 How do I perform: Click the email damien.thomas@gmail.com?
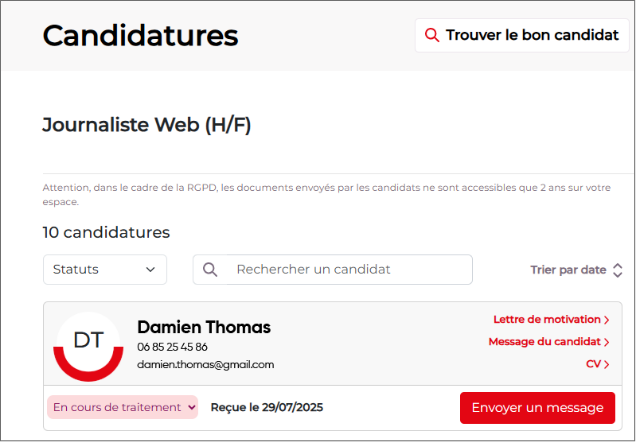pos(205,365)
